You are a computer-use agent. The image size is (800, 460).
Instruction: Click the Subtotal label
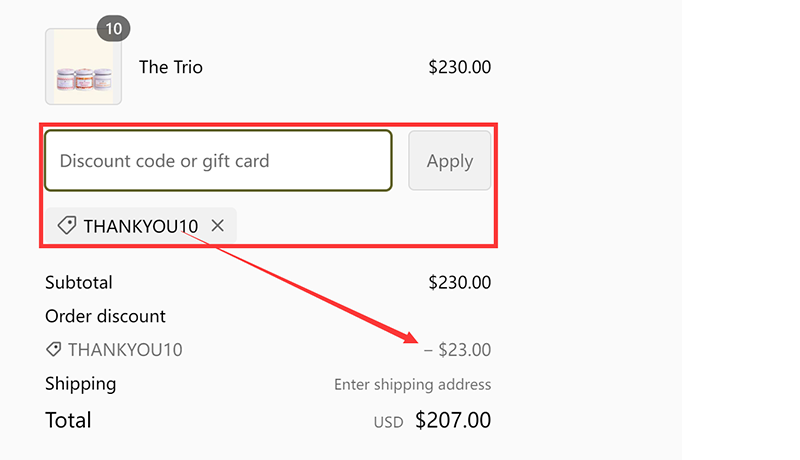[x=79, y=283]
